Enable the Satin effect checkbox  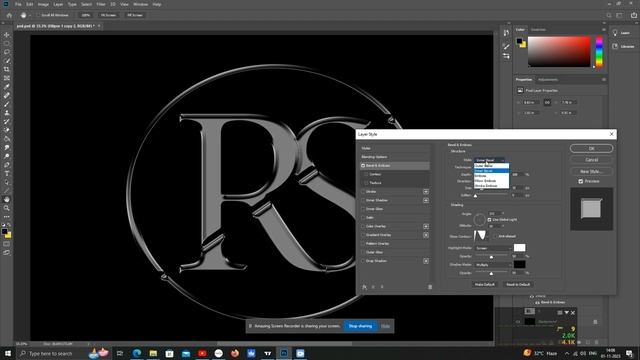(363, 218)
